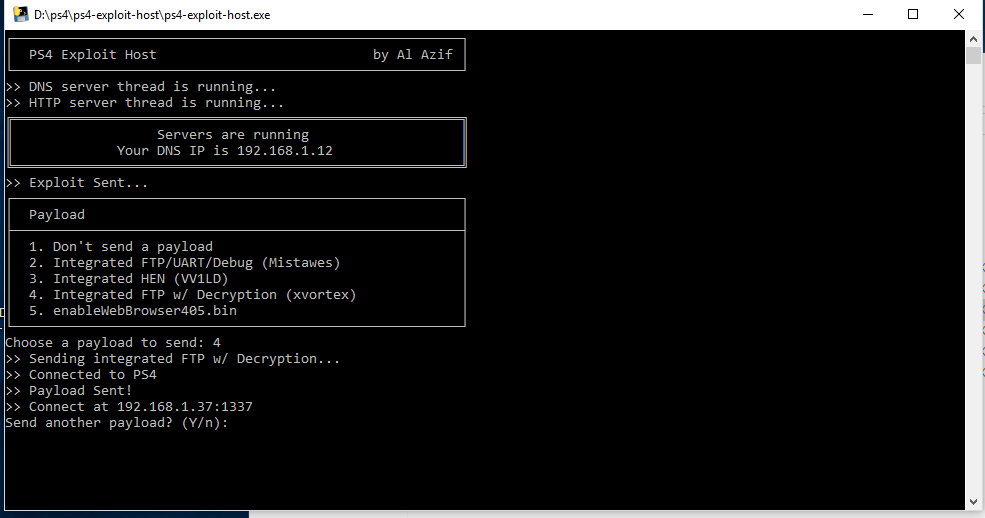This screenshot has height=518, width=985.
Task: Click 'DNS server thread is running...' line
Action: click(141, 87)
